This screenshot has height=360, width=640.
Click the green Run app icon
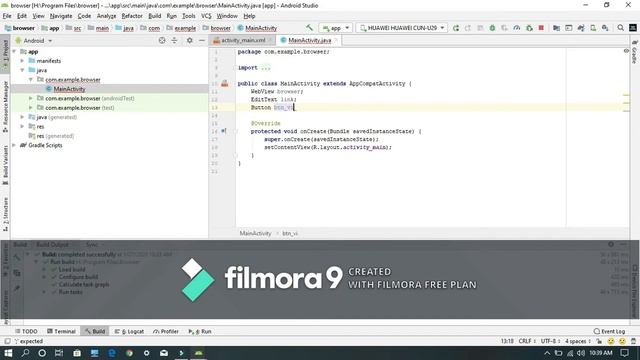[x=456, y=28]
